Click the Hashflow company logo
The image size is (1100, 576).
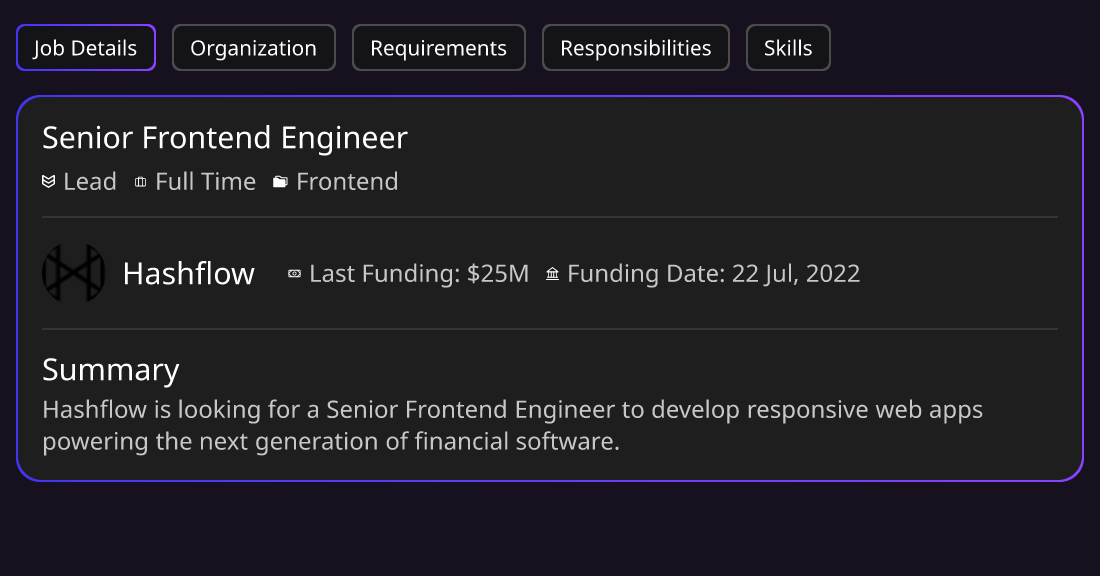(x=74, y=273)
